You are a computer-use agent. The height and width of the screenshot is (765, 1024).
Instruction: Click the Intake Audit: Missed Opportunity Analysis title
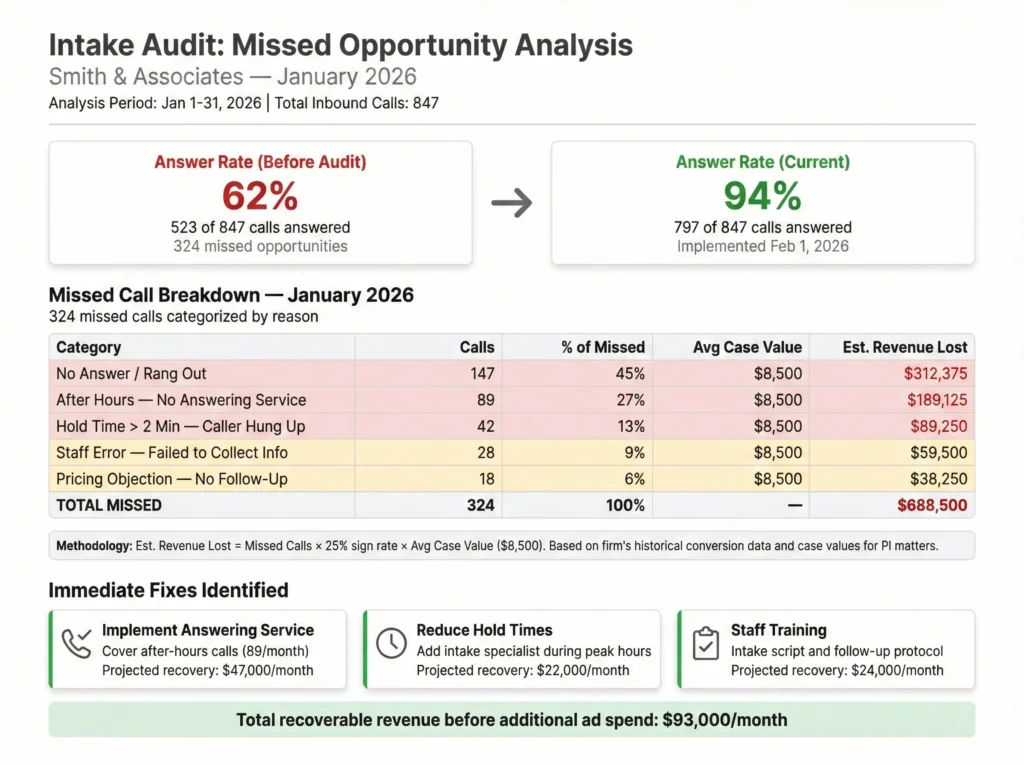click(x=340, y=45)
